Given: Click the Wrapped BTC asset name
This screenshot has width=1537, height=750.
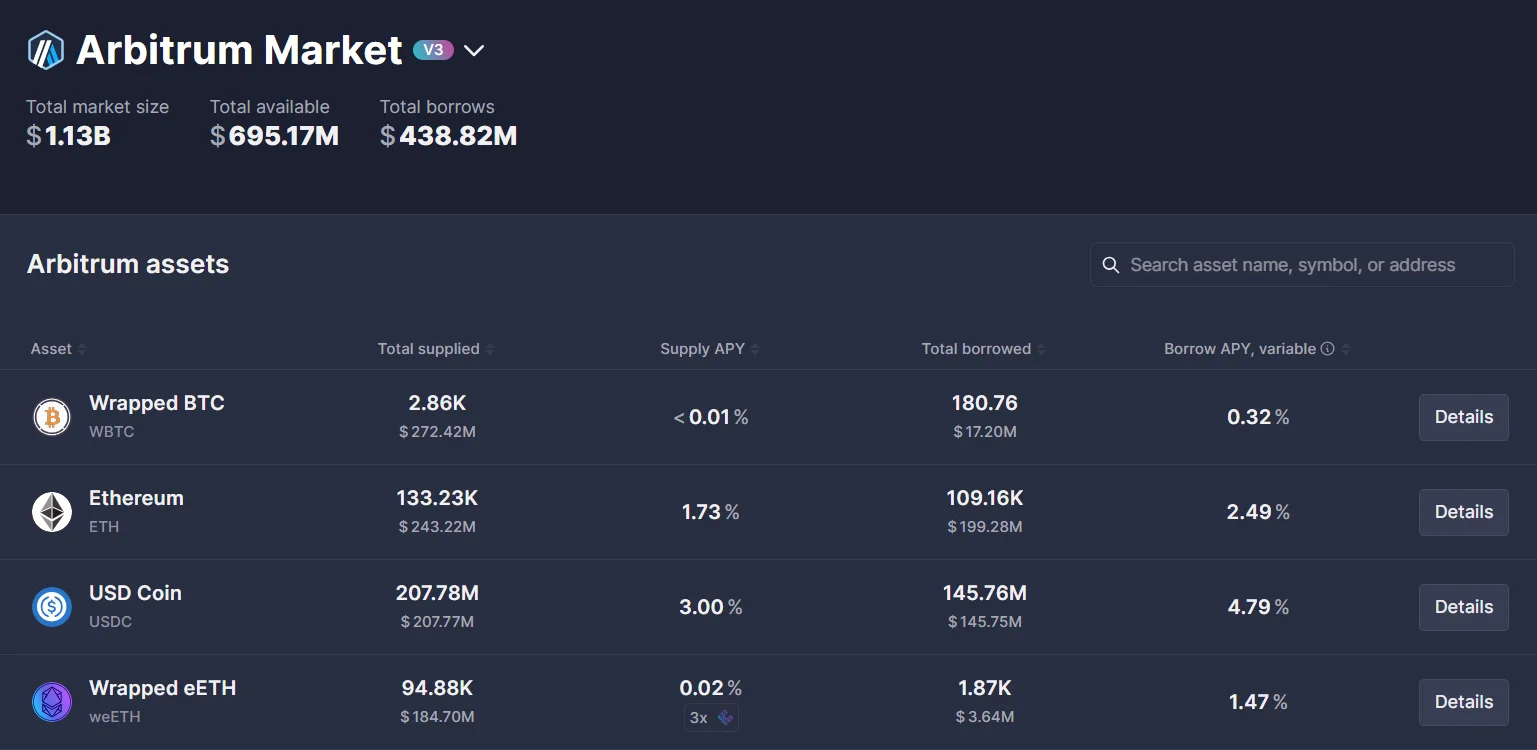Looking at the screenshot, I should (157, 403).
